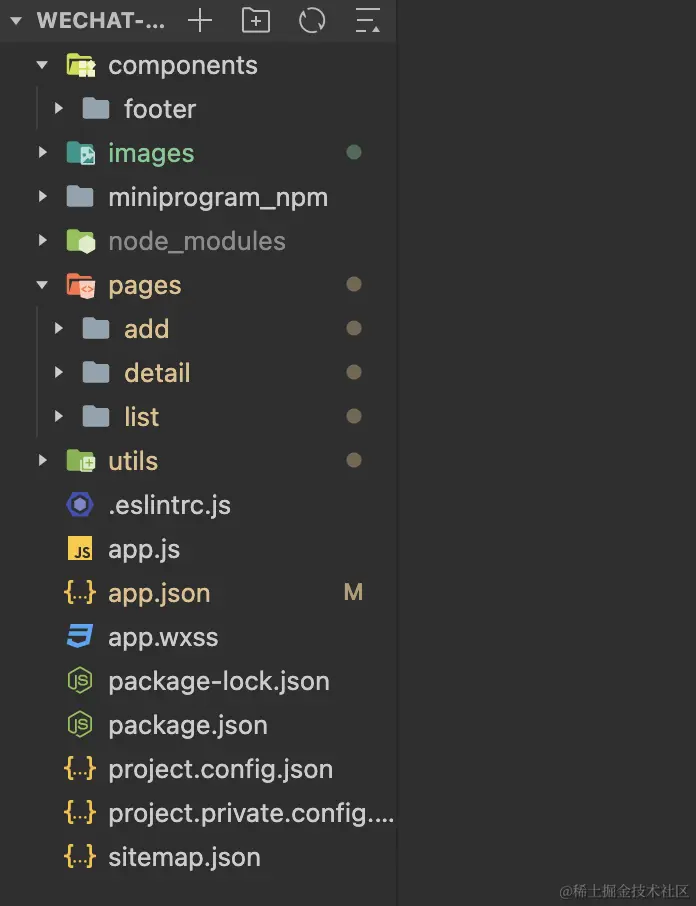696x906 pixels.
Task: Click the detail folder icon
Action: [x=96, y=372]
